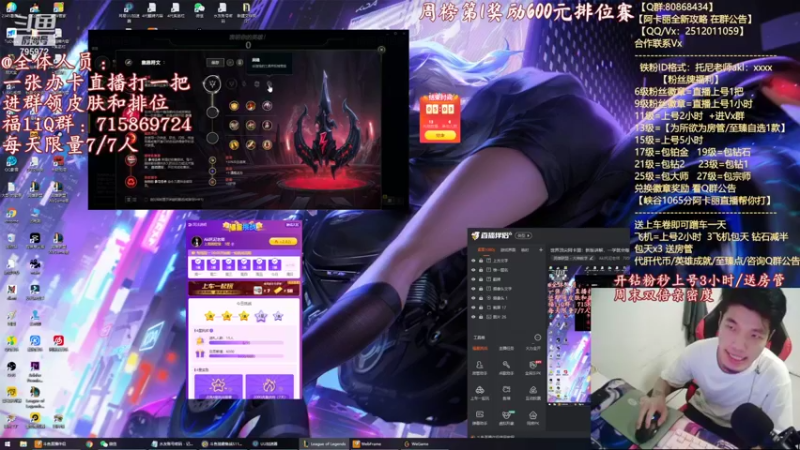Toggle the eye on the top source layer
The image size is (800, 450).
coord(473,260)
